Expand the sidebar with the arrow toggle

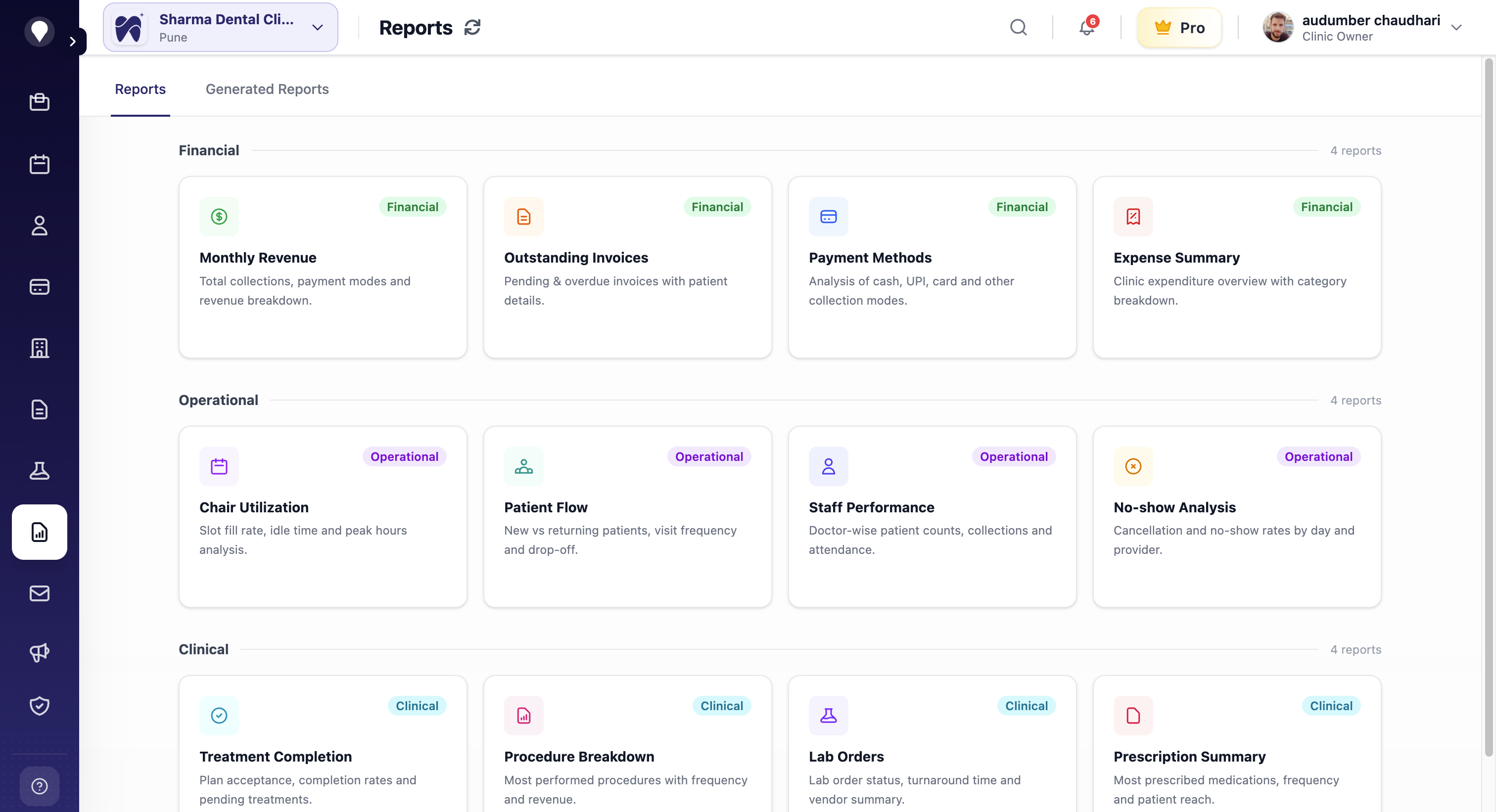click(x=73, y=41)
